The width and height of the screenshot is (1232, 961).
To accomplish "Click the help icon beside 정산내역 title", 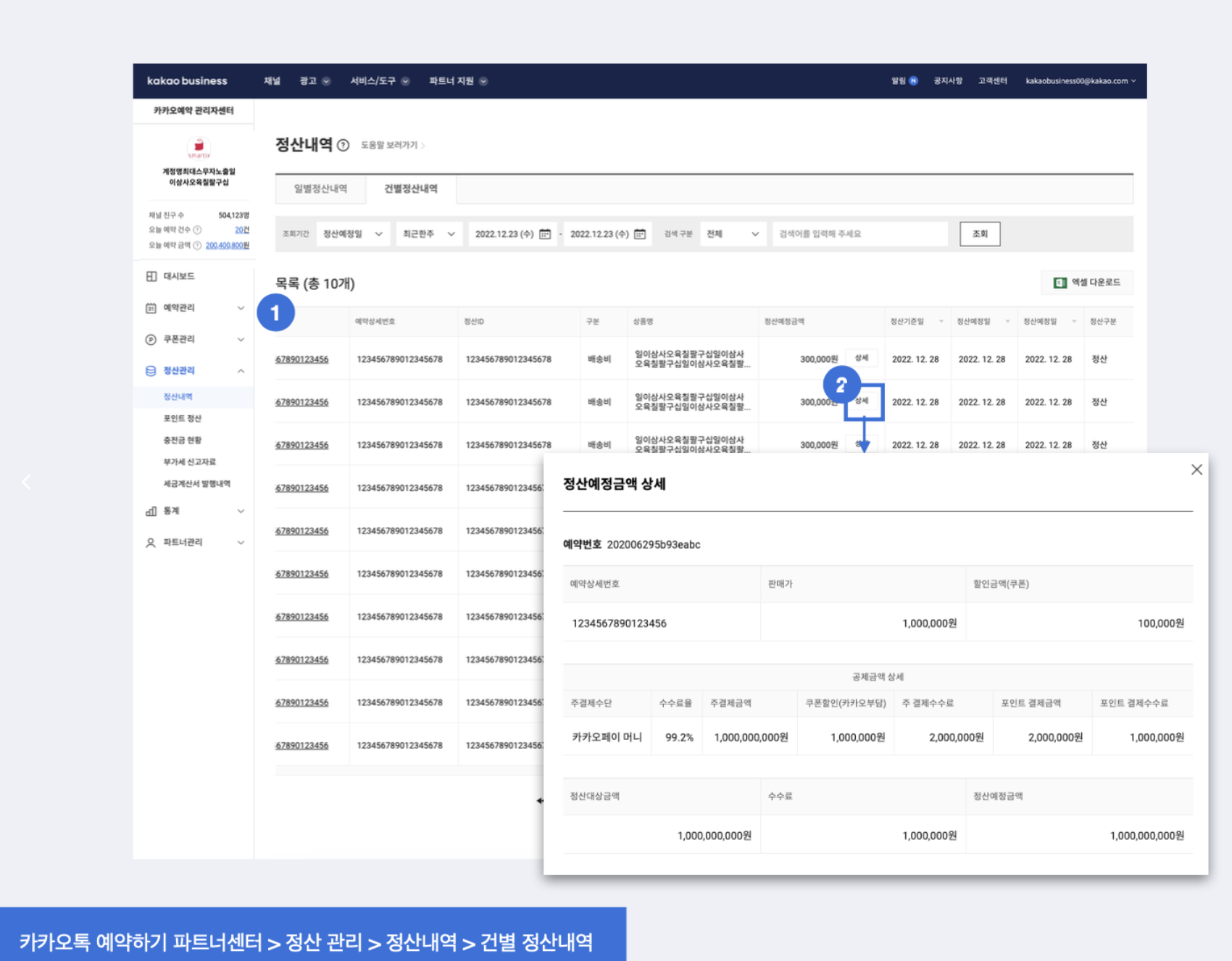I will coord(344,146).
